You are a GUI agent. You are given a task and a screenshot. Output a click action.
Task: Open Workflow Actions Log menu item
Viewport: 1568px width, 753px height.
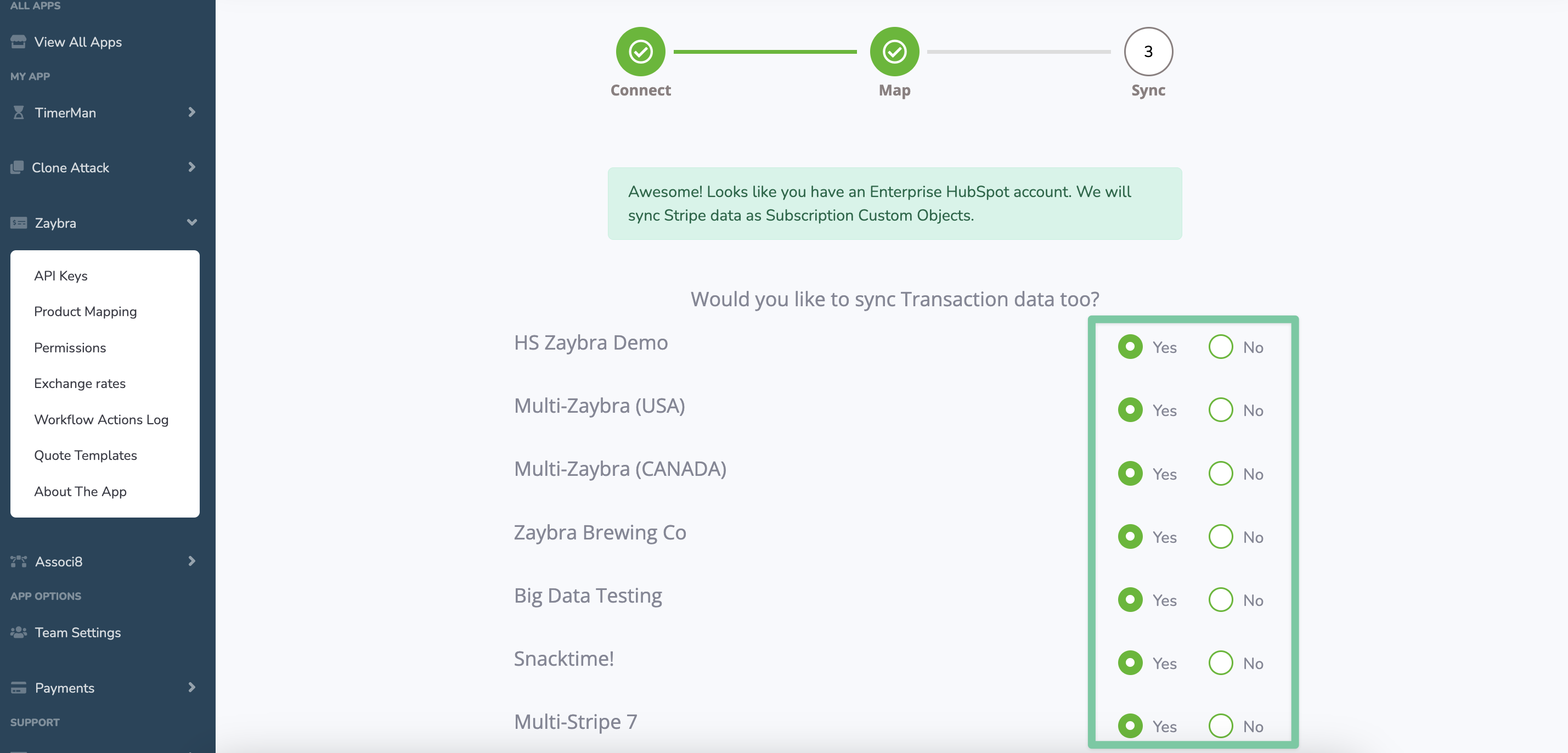click(x=101, y=419)
